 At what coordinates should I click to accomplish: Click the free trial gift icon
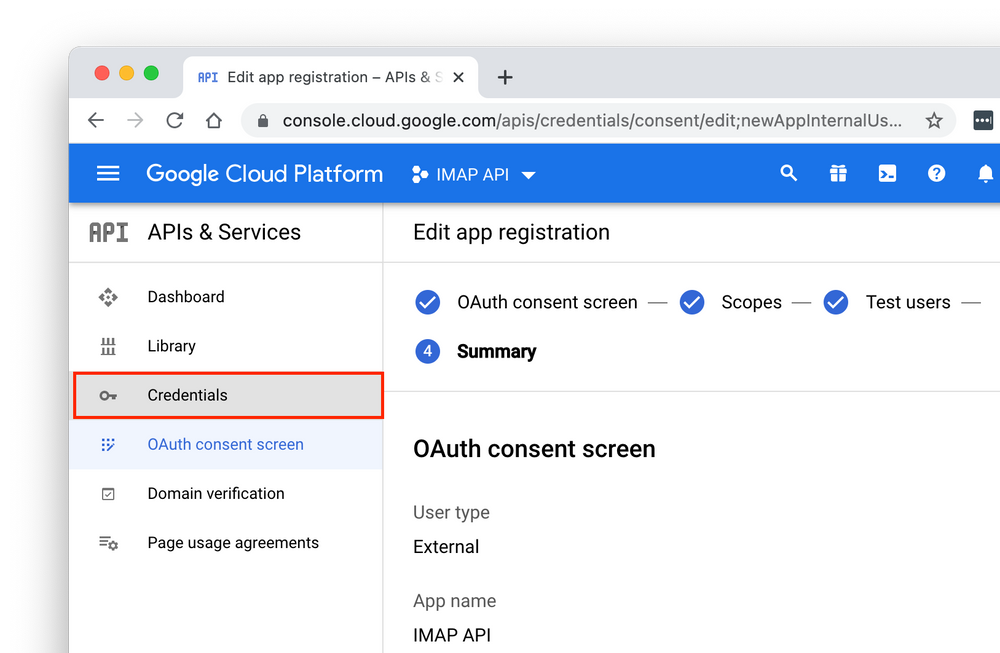coord(838,173)
